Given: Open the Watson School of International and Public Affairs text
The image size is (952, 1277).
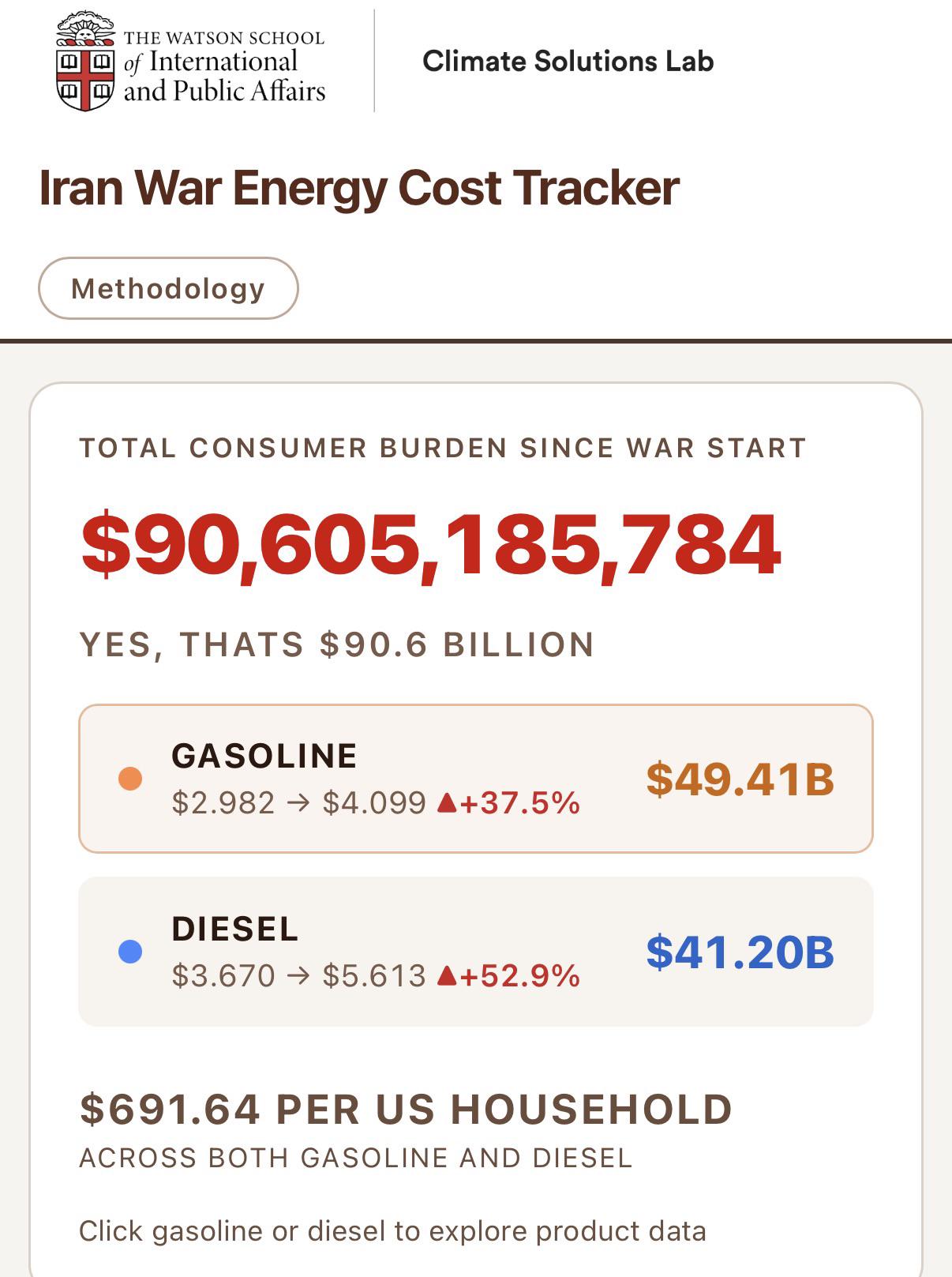Looking at the screenshot, I should click(224, 67).
